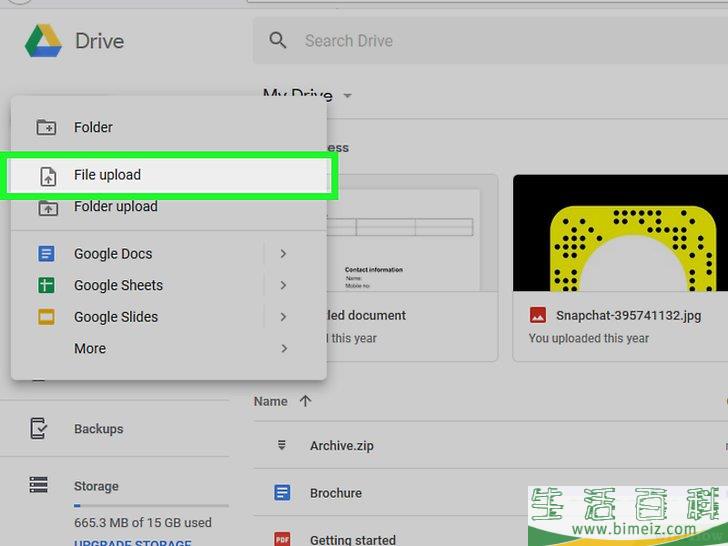Choose Google Sheets in the menu
Viewport: 728px width, 546px height.
point(169,285)
